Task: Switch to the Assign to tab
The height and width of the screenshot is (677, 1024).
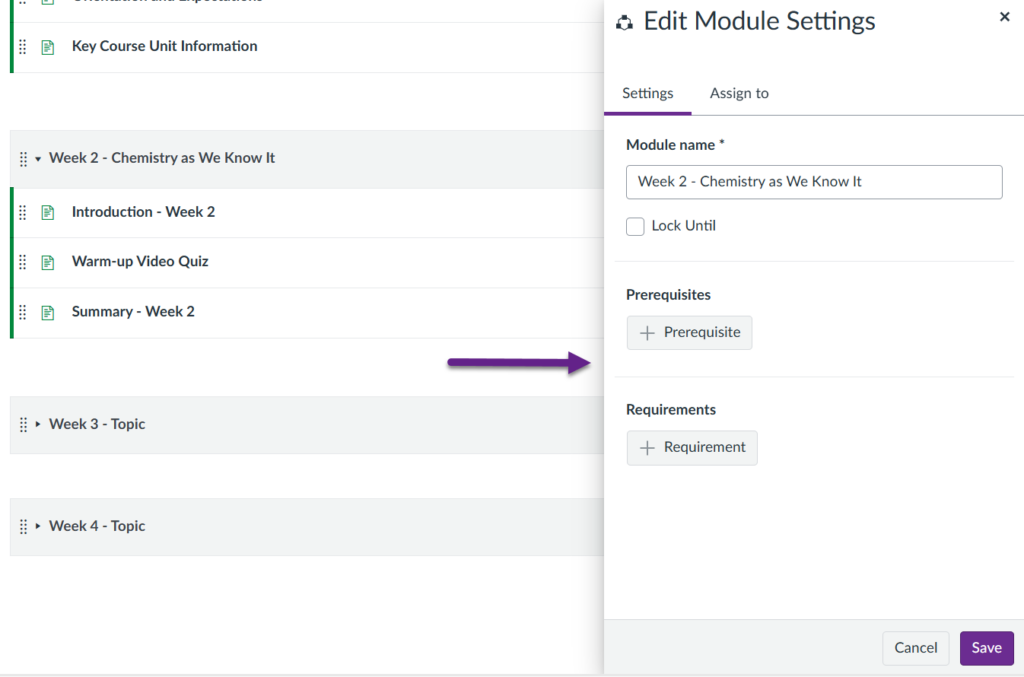Action: (739, 93)
